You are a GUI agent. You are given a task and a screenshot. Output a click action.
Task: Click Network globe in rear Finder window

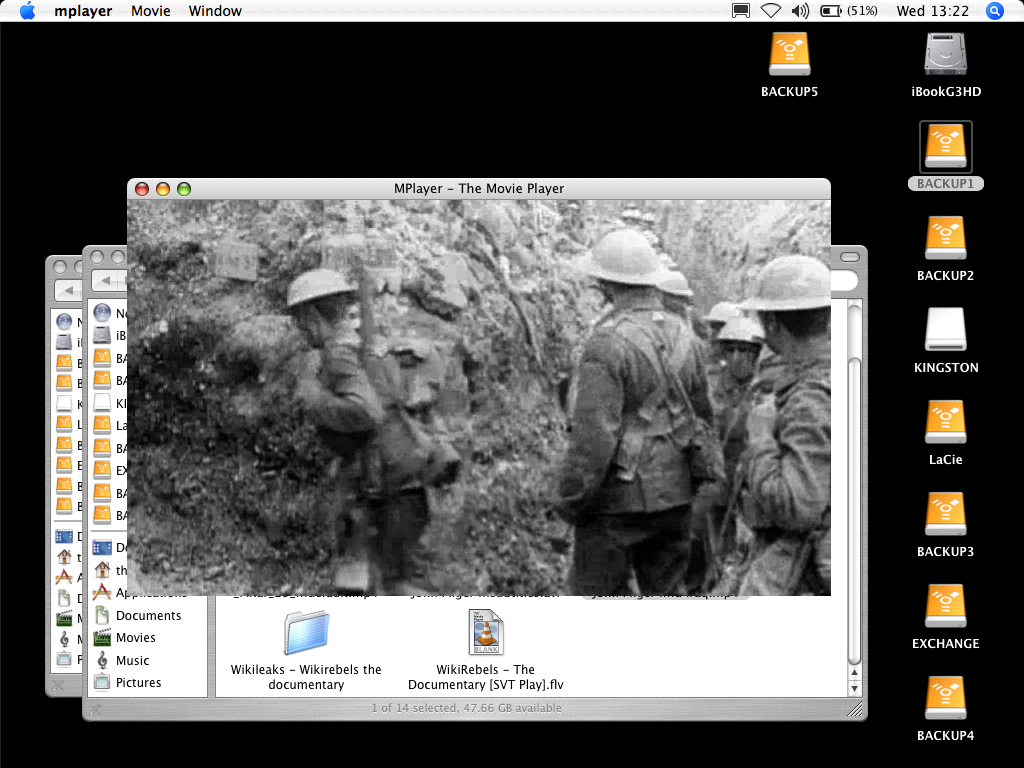coord(64,321)
